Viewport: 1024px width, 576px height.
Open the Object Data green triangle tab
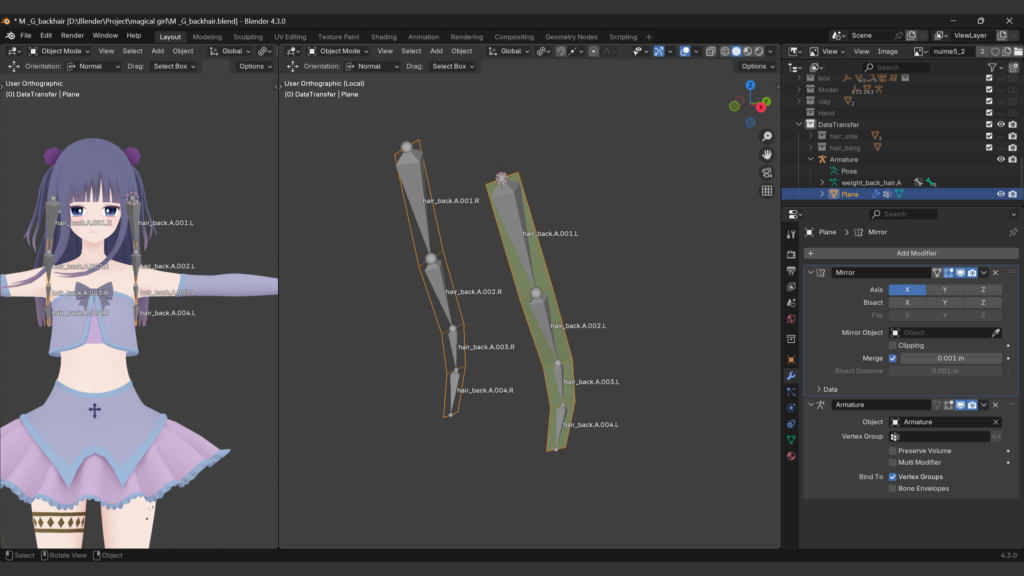pyautogui.click(x=791, y=440)
